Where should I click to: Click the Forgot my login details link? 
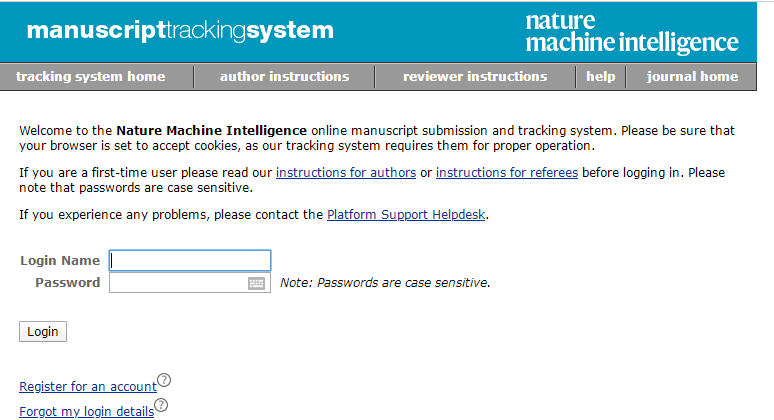pos(86,411)
